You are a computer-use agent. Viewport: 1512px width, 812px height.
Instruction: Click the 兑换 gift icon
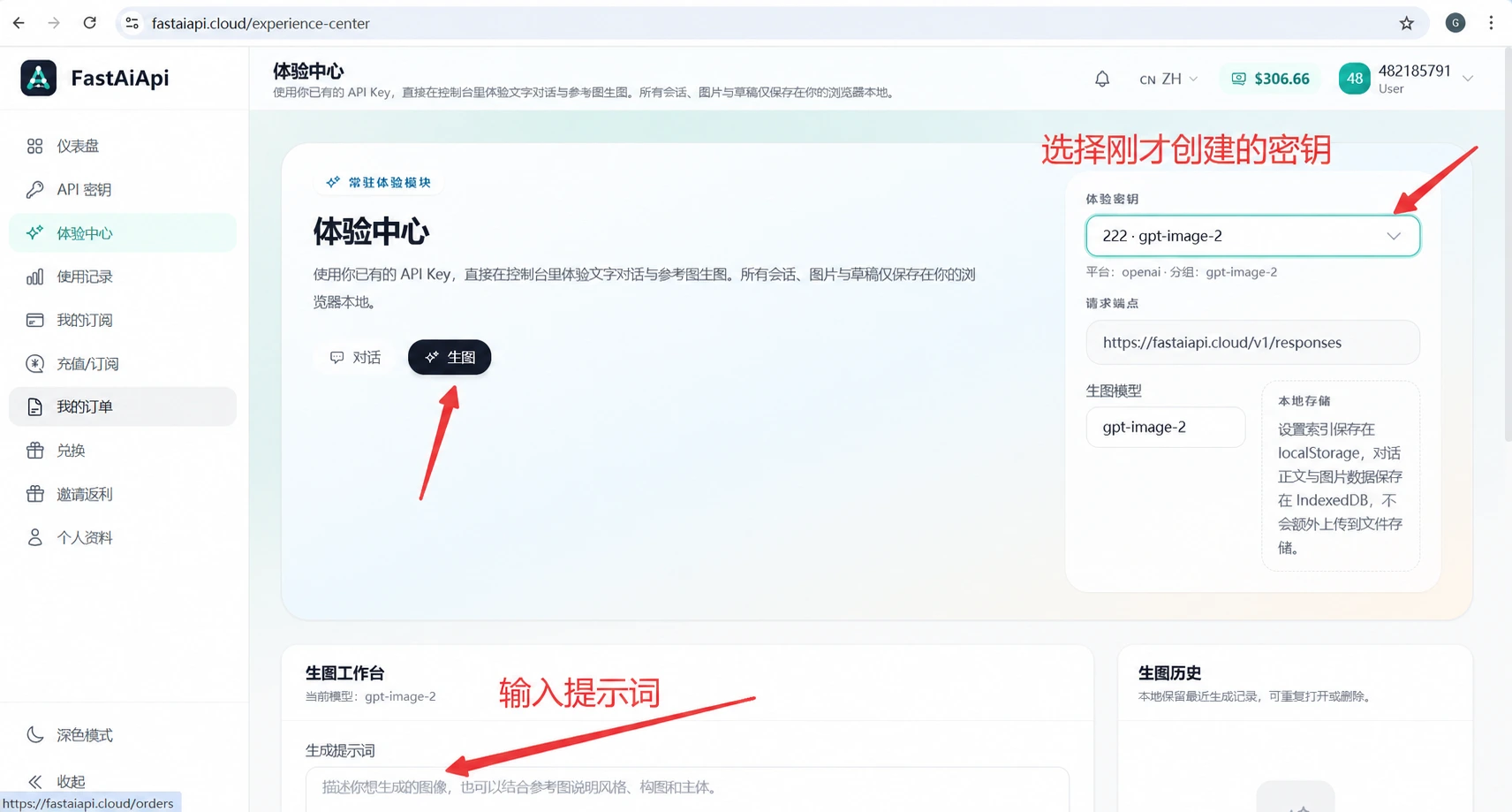[34, 451]
